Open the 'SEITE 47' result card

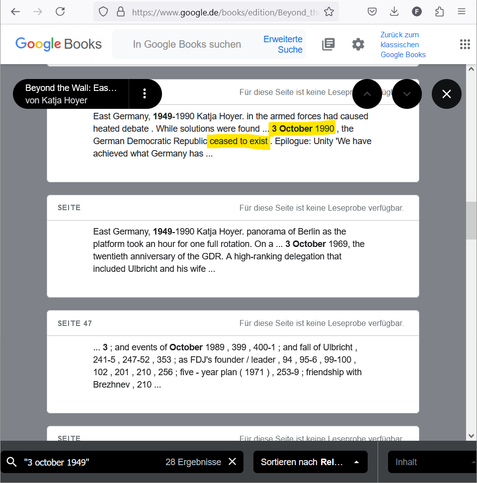(233, 362)
